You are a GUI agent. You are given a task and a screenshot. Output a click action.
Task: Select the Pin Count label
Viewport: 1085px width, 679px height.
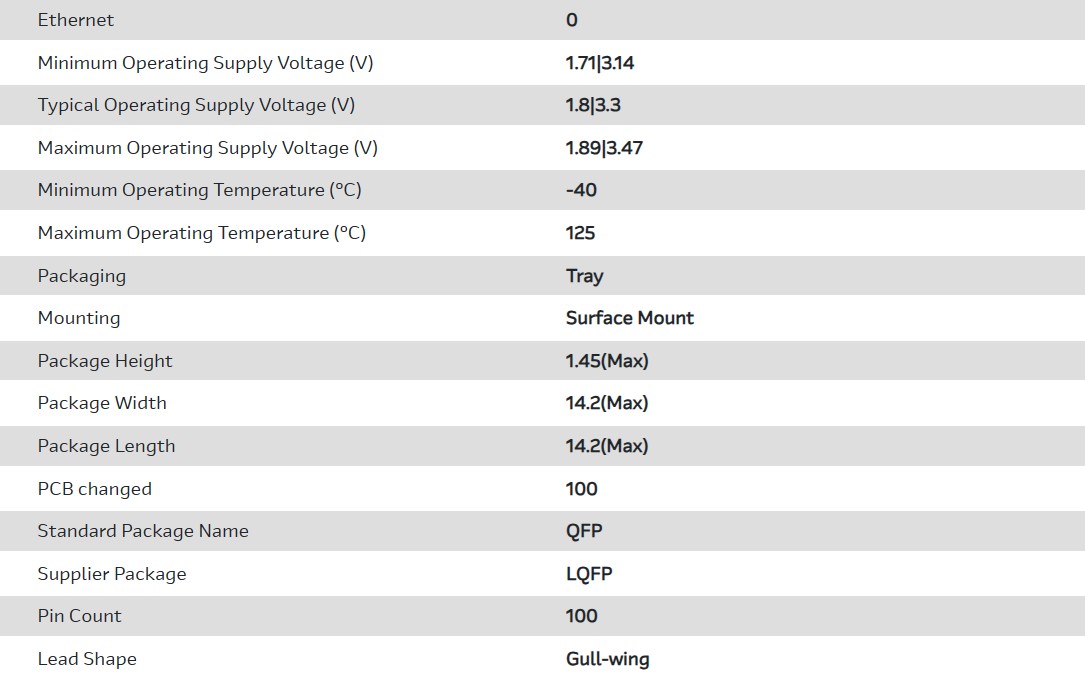click(x=80, y=616)
